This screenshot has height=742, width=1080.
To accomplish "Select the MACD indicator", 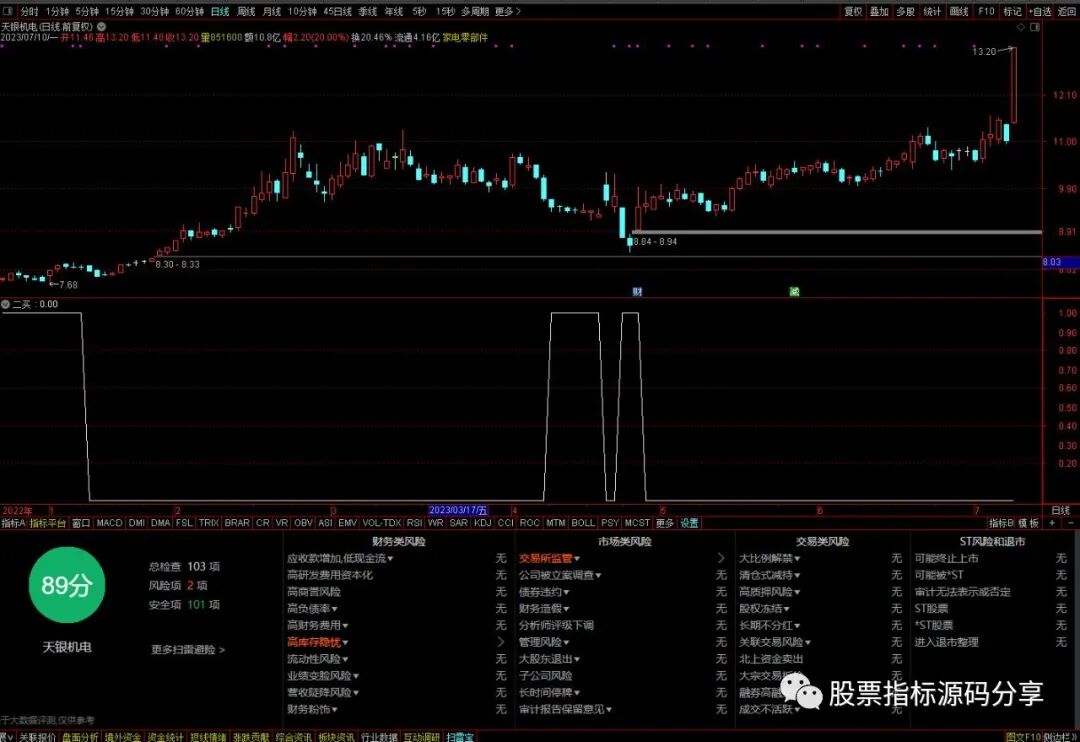I will [109, 523].
